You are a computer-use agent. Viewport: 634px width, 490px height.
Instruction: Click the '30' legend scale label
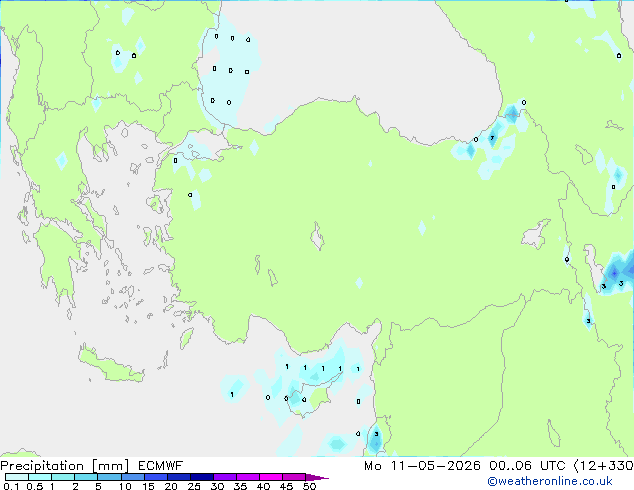pyautogui.click(x=217, y=486)
